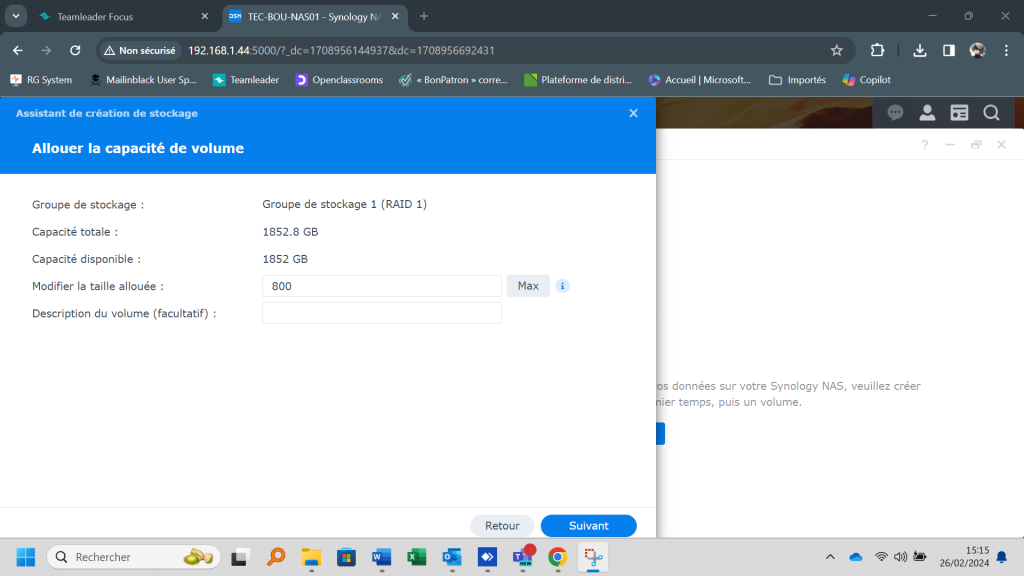Click the info icon beside Max
The image size is (1024, 576).
[562, 286]
